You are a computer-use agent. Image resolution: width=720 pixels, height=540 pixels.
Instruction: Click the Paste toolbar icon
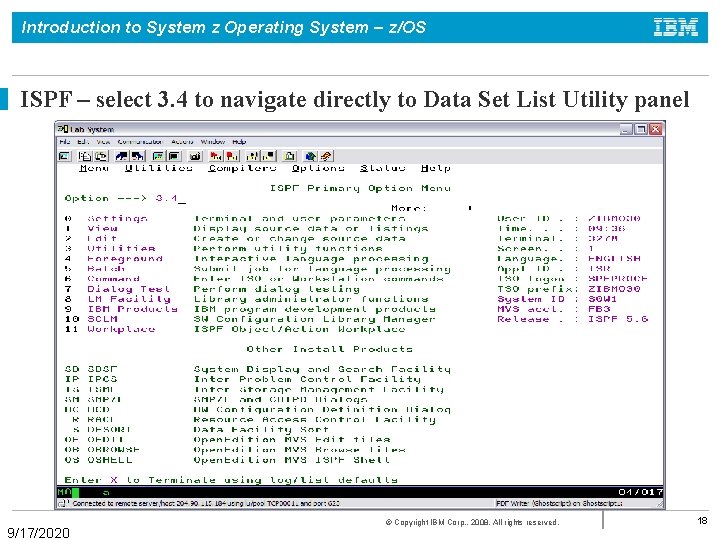point(101,156)
